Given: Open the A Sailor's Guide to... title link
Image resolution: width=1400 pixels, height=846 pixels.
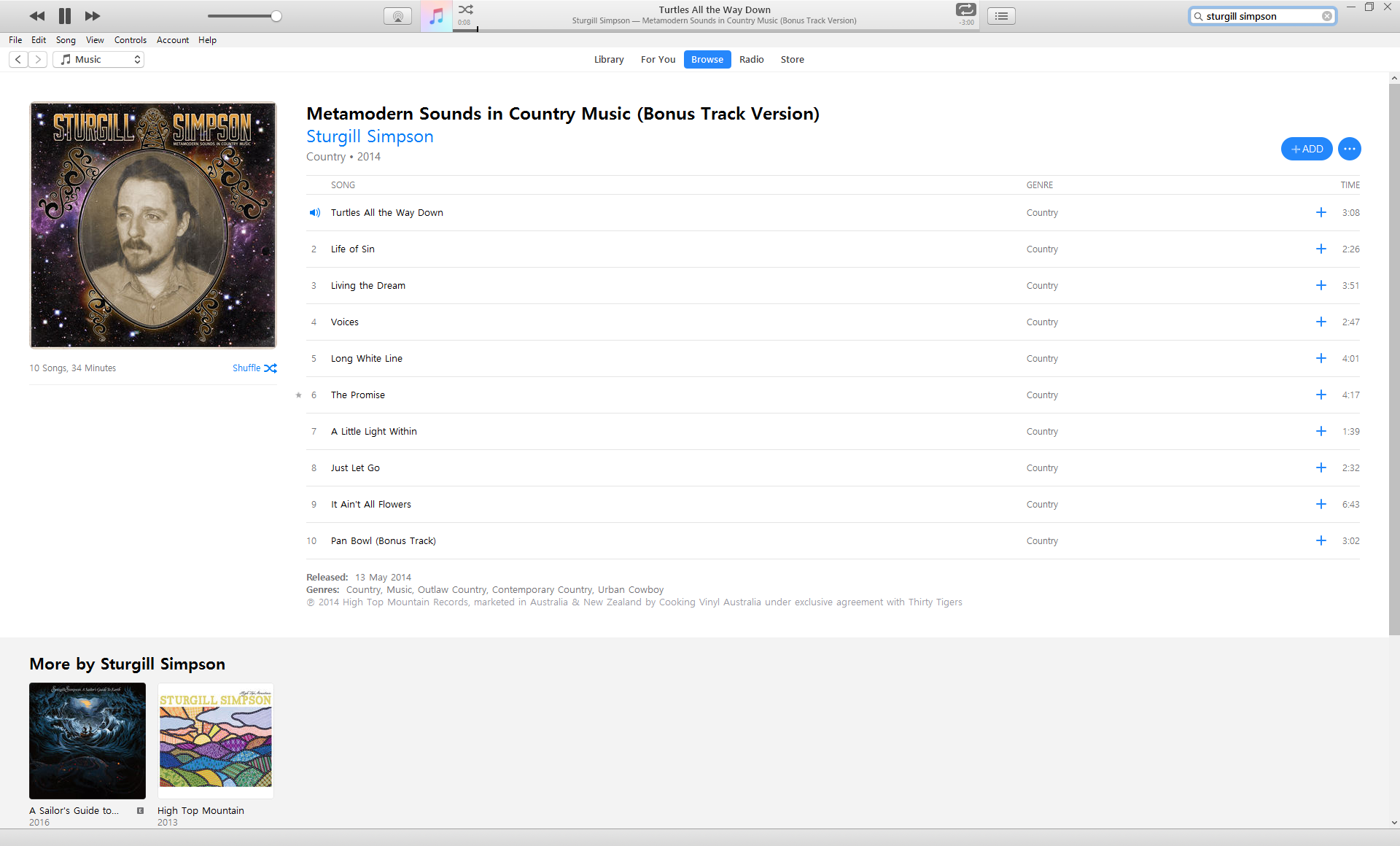Looking at the screenshot, I should click(x=74, y=811).
